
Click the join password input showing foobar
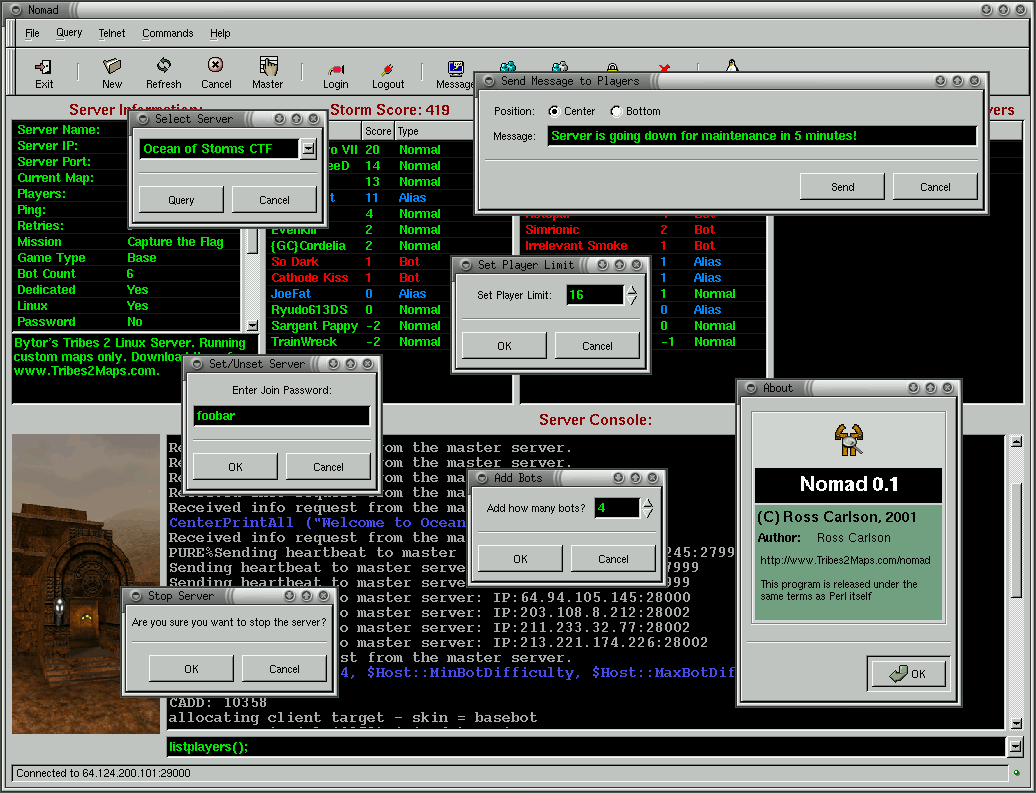tap(281, 413)
